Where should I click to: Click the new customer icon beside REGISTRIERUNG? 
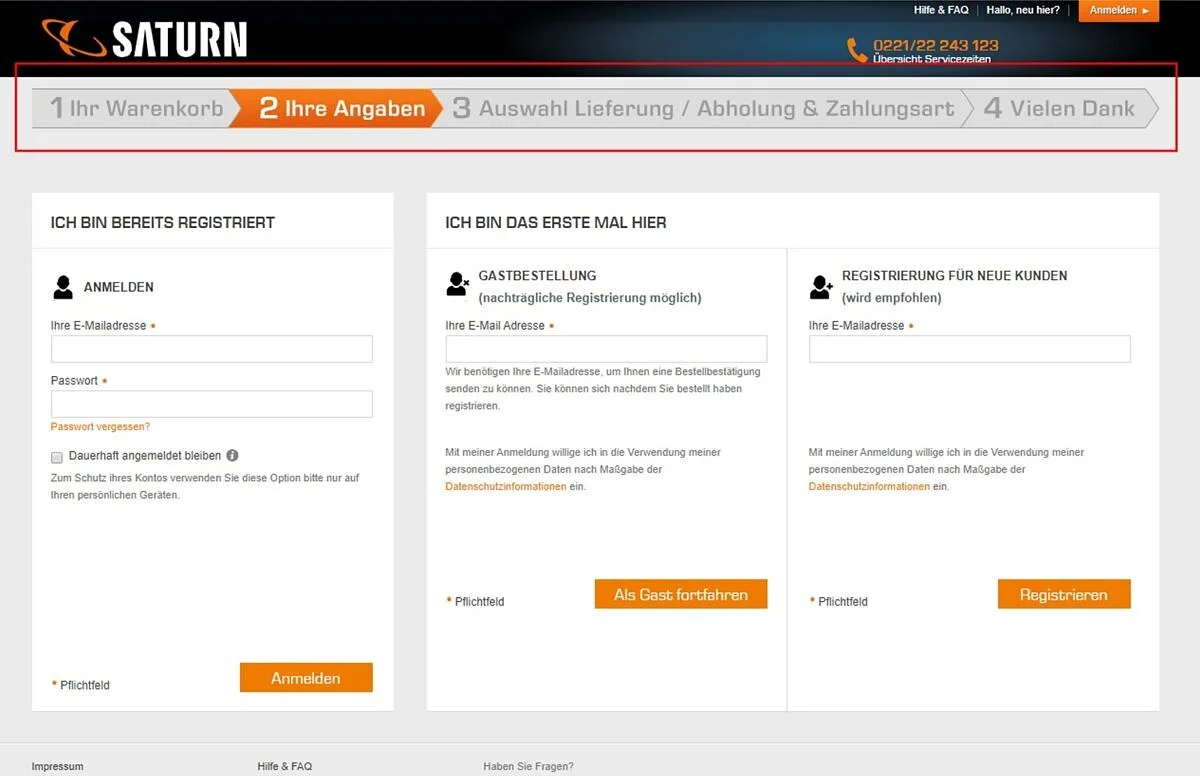(x=821, y=287)
